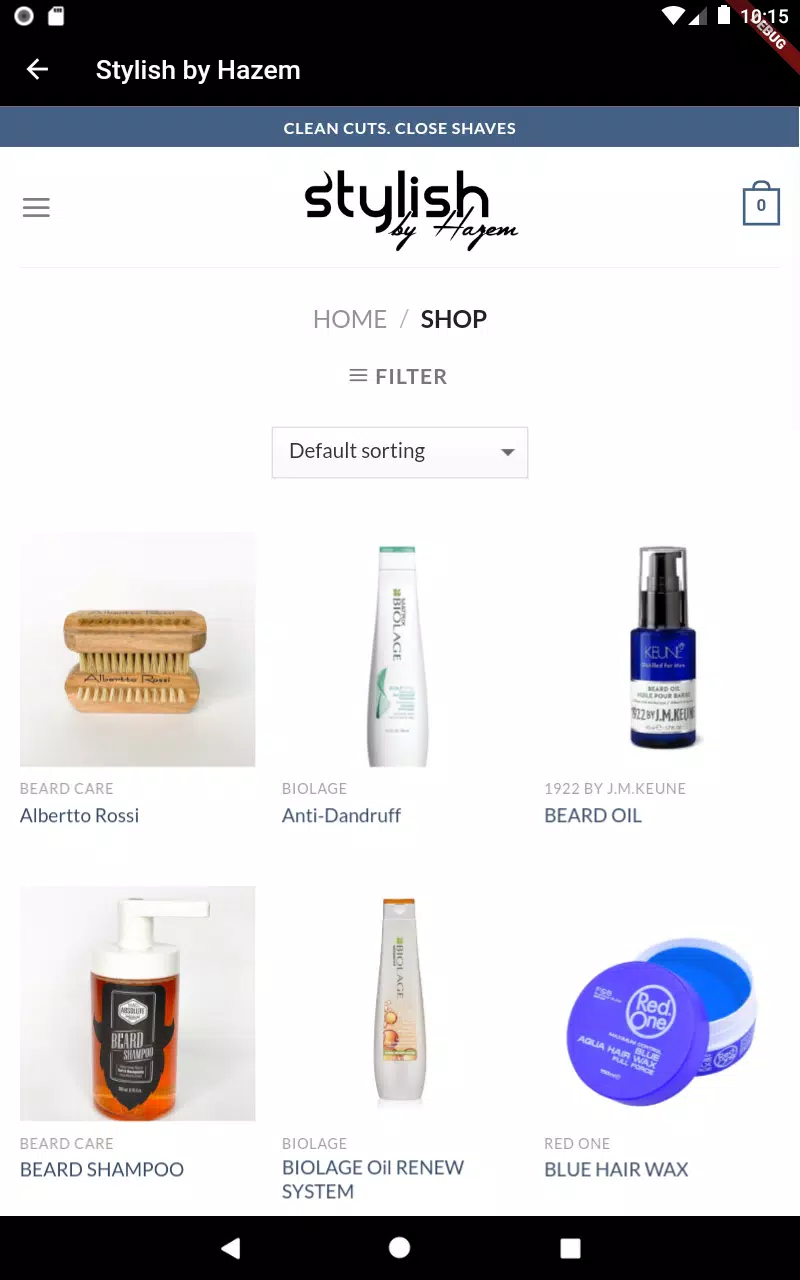Tap the Android back navigation triangle
800x1280 pixels.
(231, 1247)
